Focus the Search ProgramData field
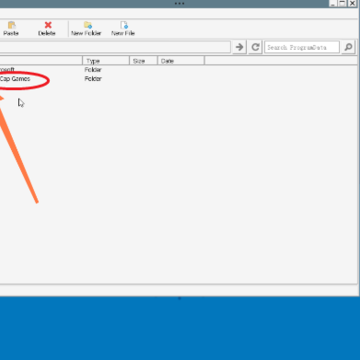Screen dimensions: 360x360 pyautogui.click(x=302, y=47)
